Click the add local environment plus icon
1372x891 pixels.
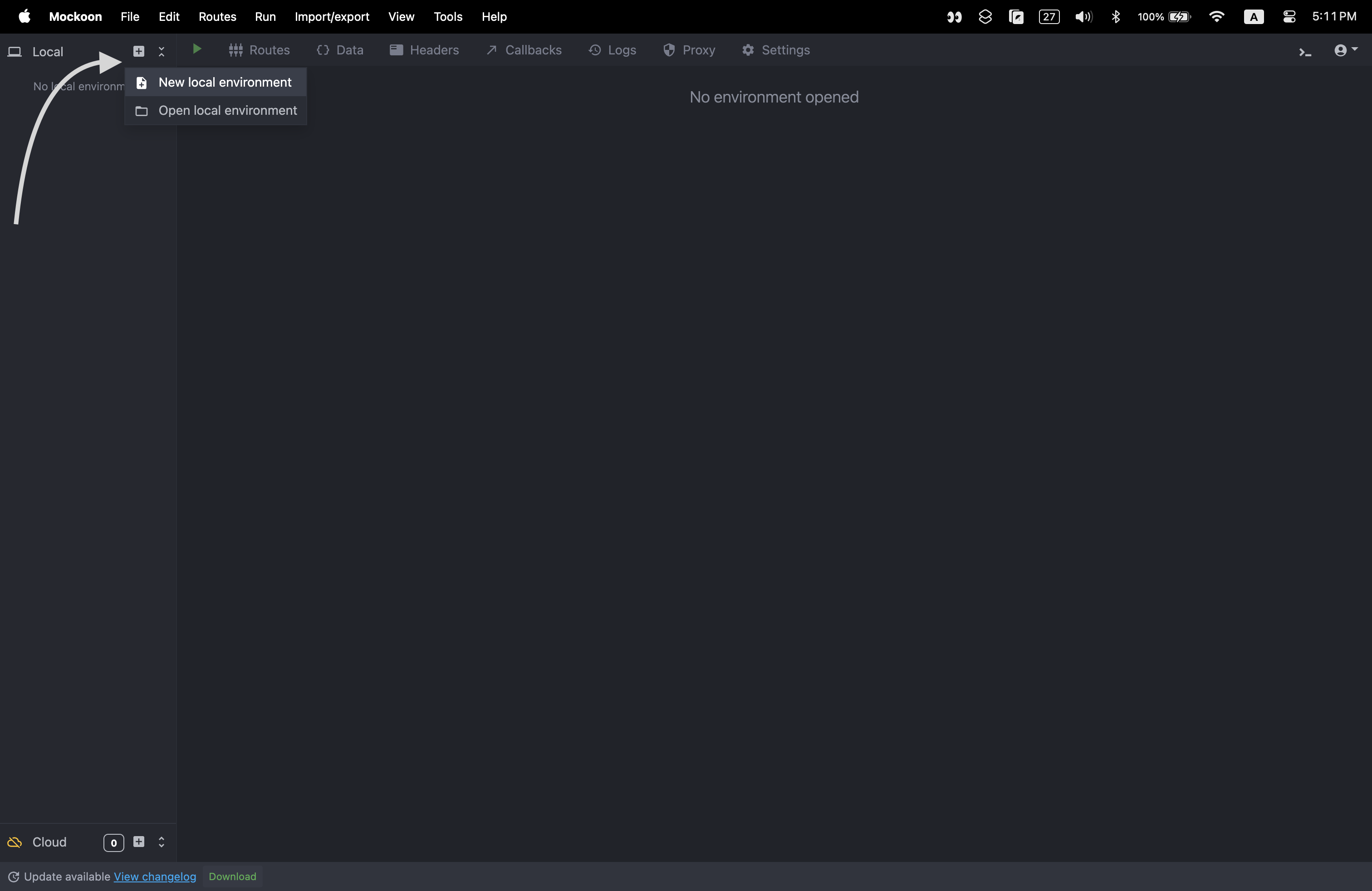pos(138,51)
